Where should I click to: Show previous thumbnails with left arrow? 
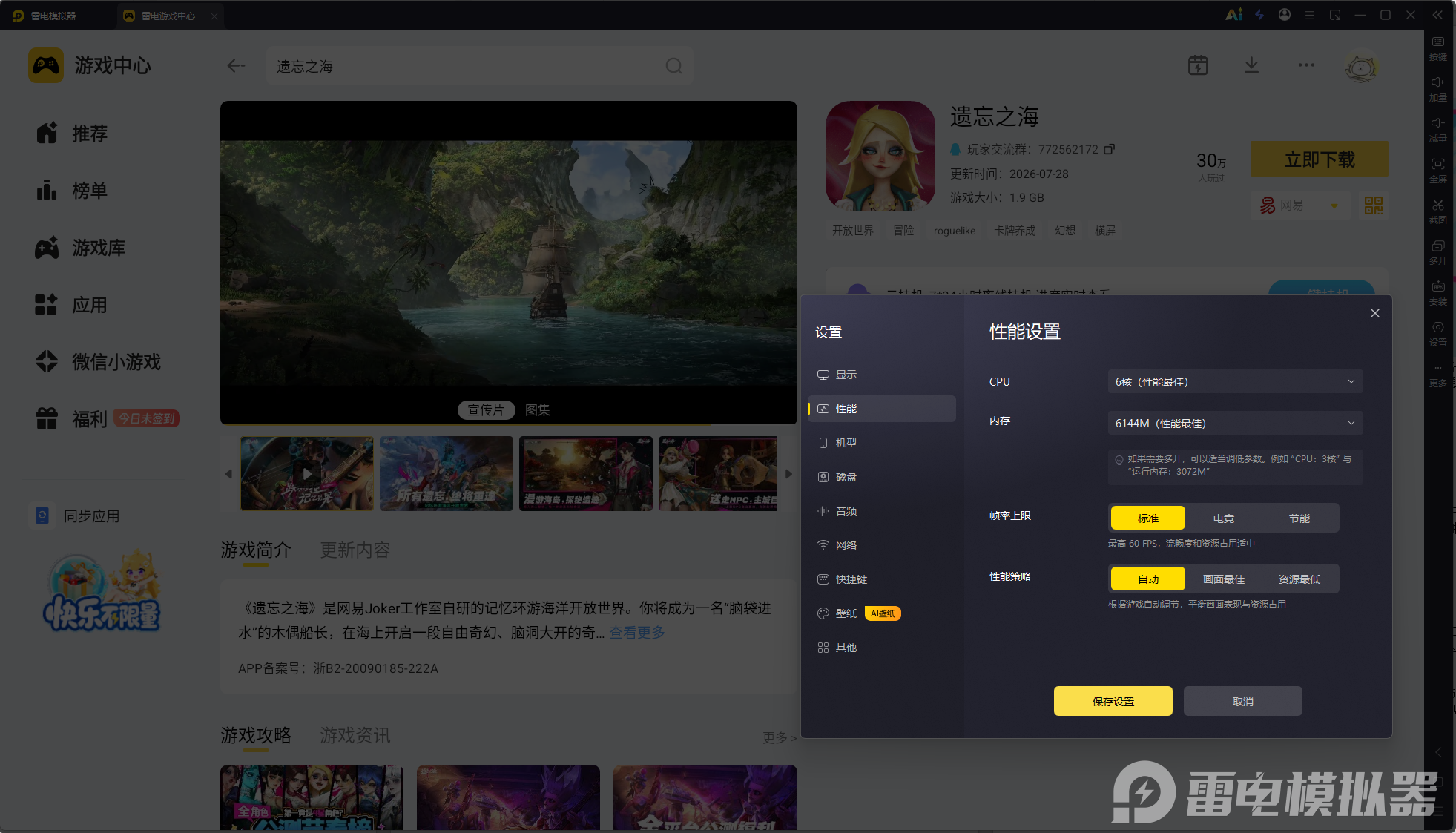228,473
